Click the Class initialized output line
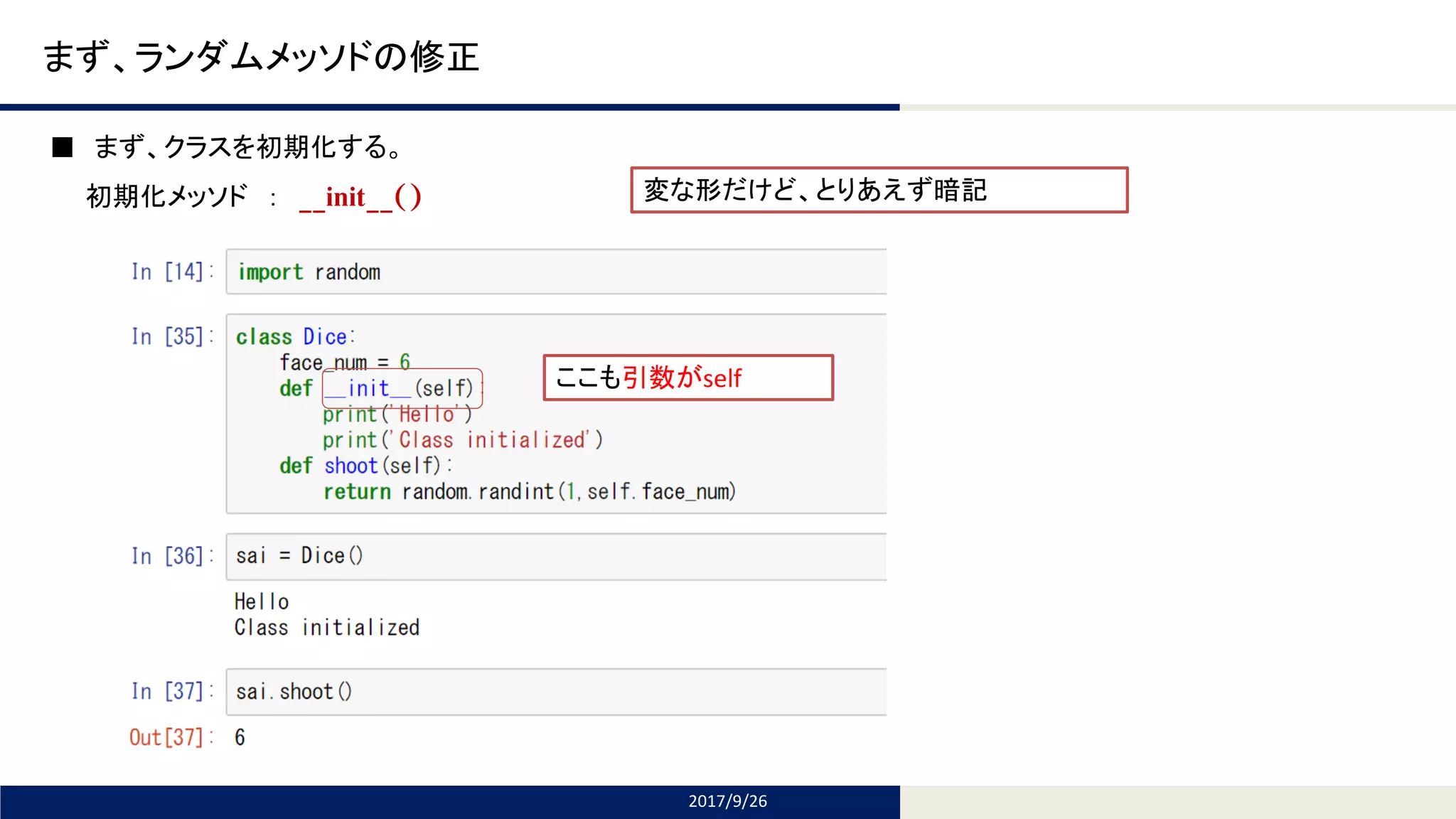Image resolution: width=1456 pixels, height=819 pixels. coord(327,627)
